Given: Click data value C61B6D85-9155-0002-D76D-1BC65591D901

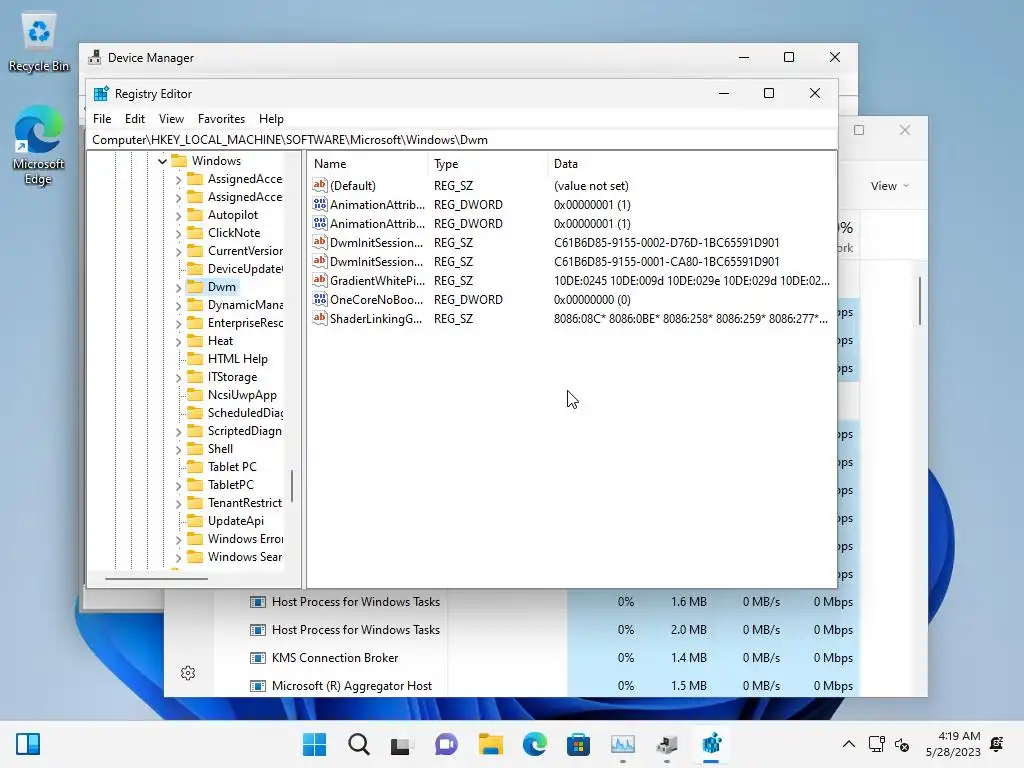Looking at the screenshot, I should 666,243.
